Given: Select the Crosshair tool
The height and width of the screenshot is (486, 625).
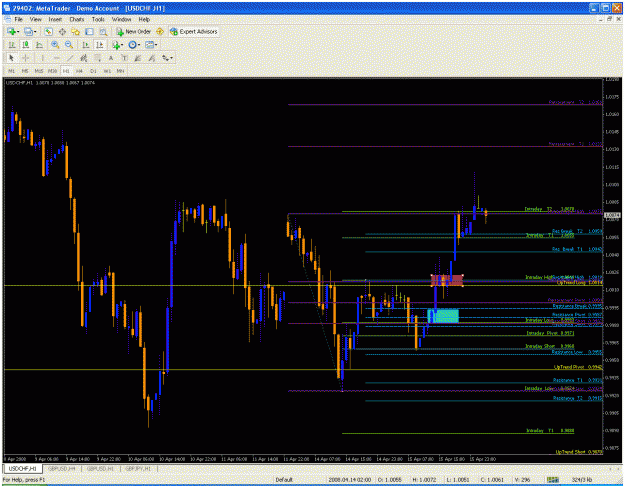Looking at the screenshot, I should point(26,58).
